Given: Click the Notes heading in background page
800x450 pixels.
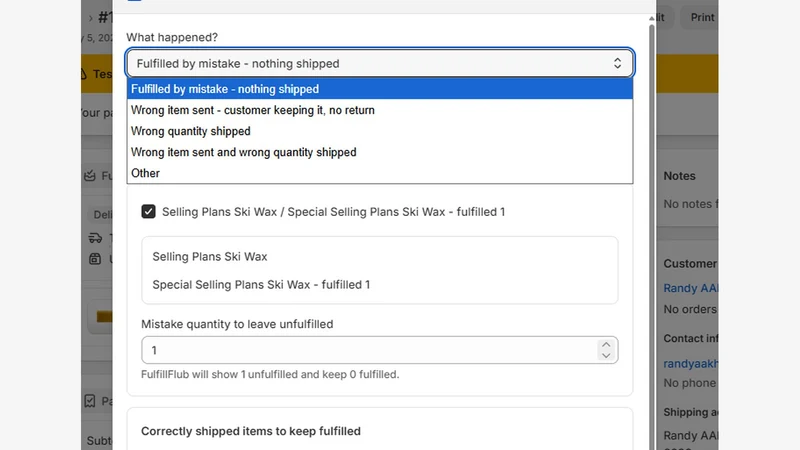Looking at the screenshot, I should tap(679, 176).
